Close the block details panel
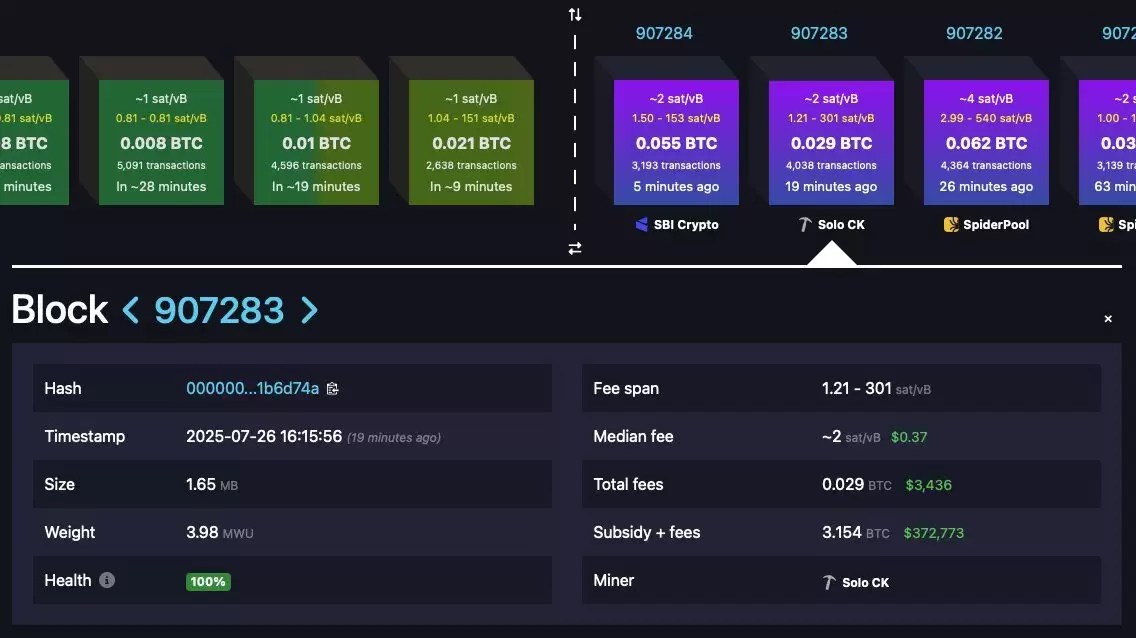The image size is (1136, 638). pyautogui.click(x=1108, y=319)
